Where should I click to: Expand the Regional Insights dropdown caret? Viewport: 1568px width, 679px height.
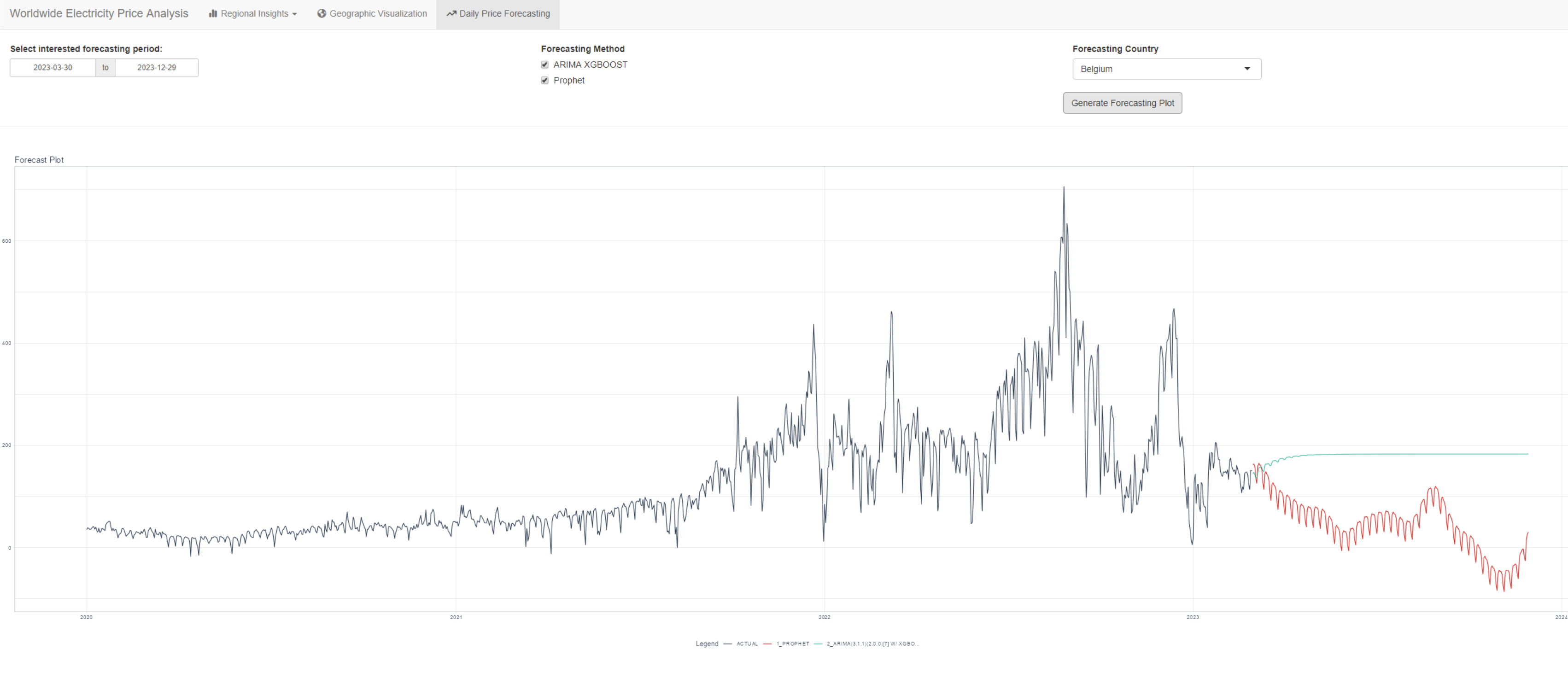[x=295, y=14]
